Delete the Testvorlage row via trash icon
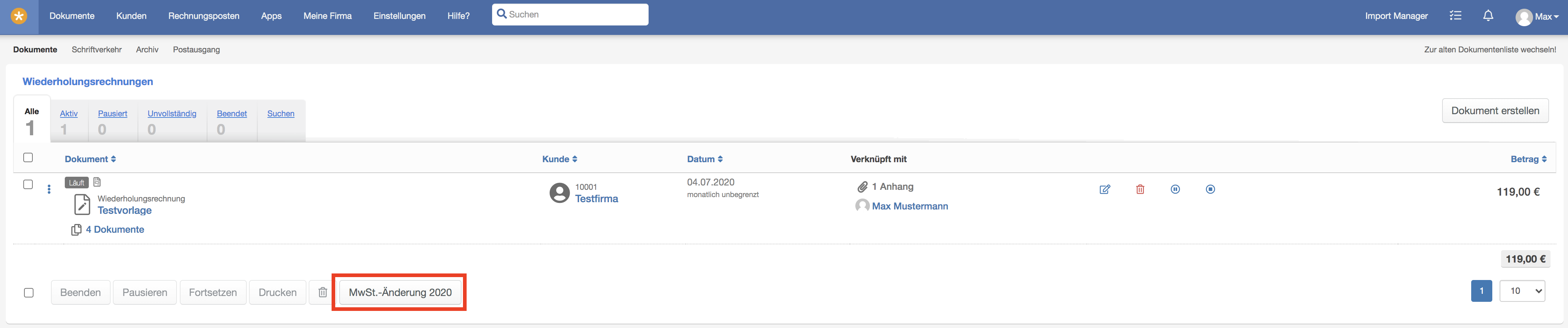The width and height of the screenshot is (1568, 328). point(1140,189)
